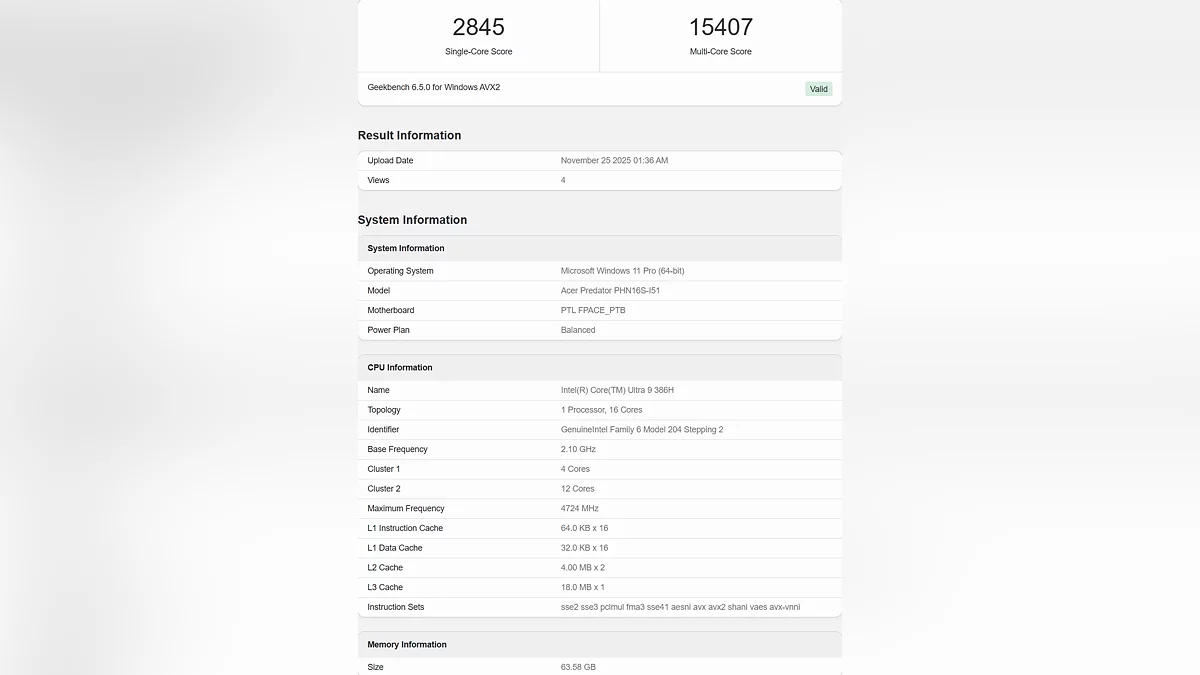Select the 12 Cores cluster value
This screenshot has width=1200, height=675.
pyautogui.click(x=578, y=489)
